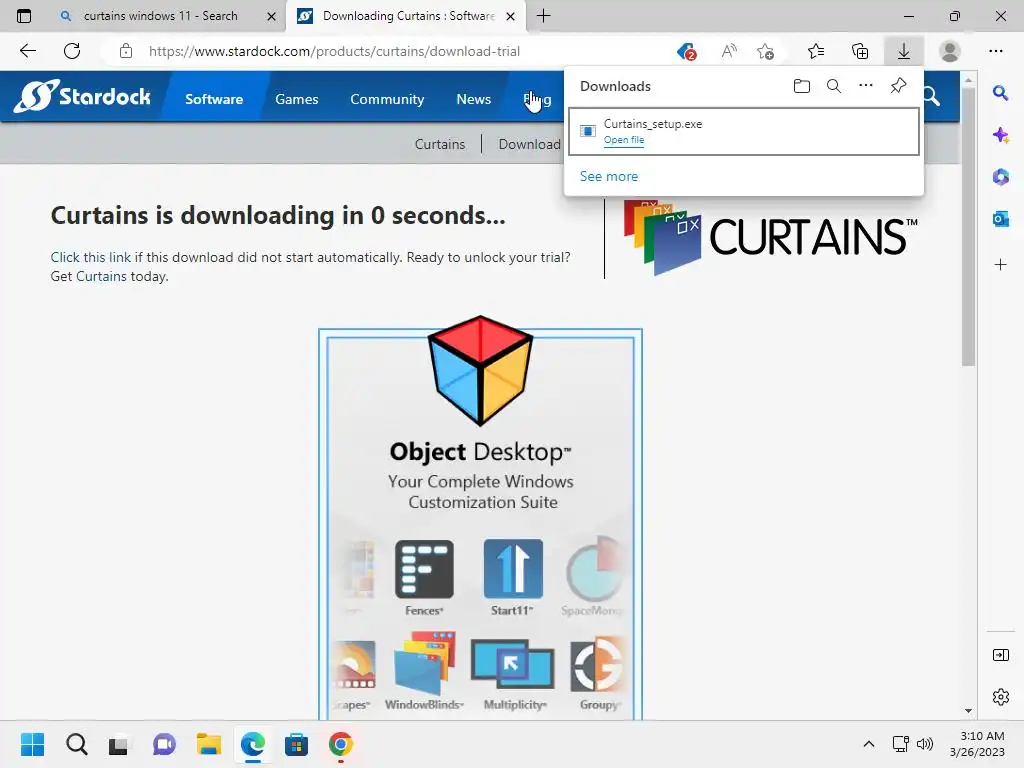1024x768 pixels.
Task: Click the page vertical scrollbar thumb
Action: [x=968, y=227]
